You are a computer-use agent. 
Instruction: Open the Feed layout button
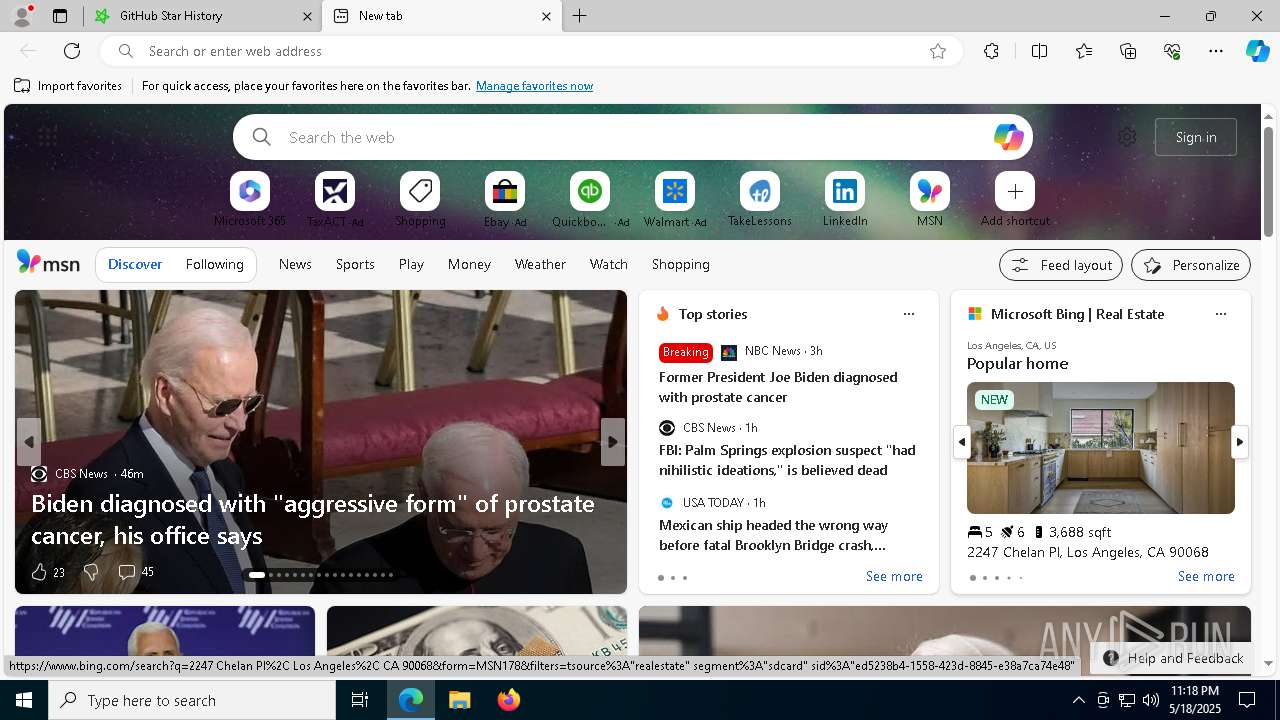tap(1061, 265)
